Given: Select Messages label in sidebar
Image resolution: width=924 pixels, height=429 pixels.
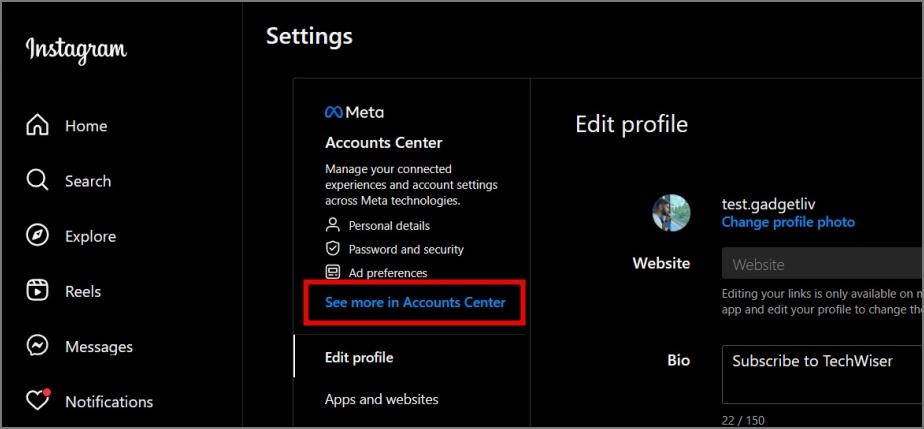Looking at the screenshot, I should click(x=99, y=347).
